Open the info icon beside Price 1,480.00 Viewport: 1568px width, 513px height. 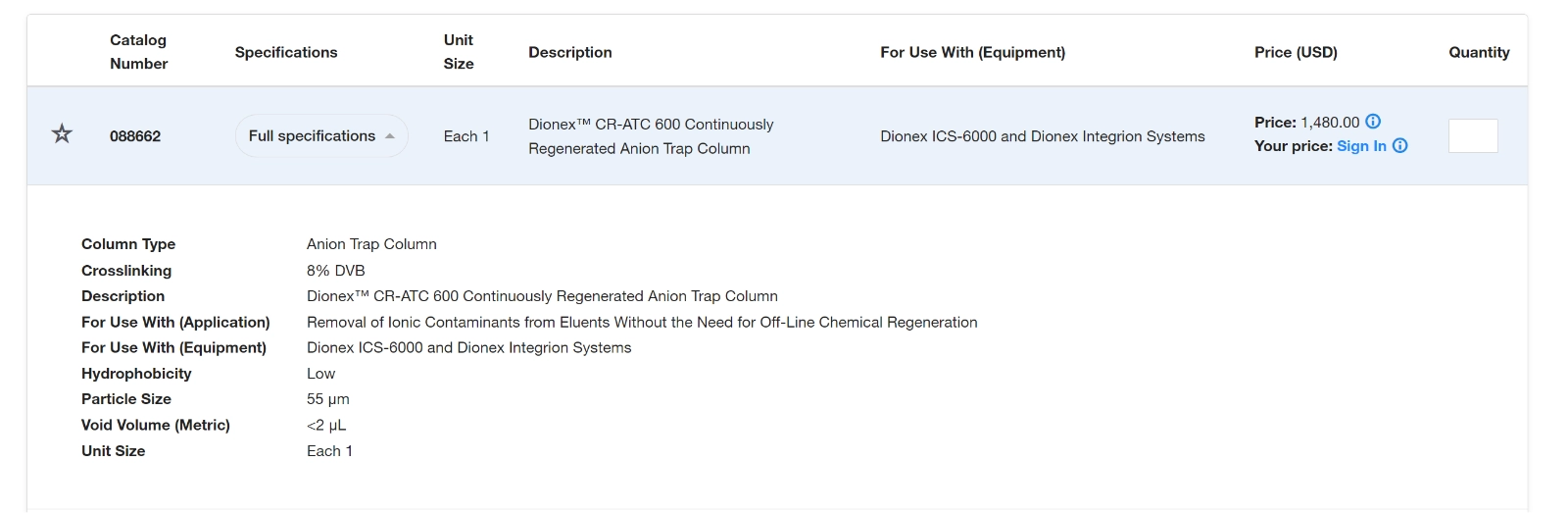pyautogui.click(x=1373, y=122)
